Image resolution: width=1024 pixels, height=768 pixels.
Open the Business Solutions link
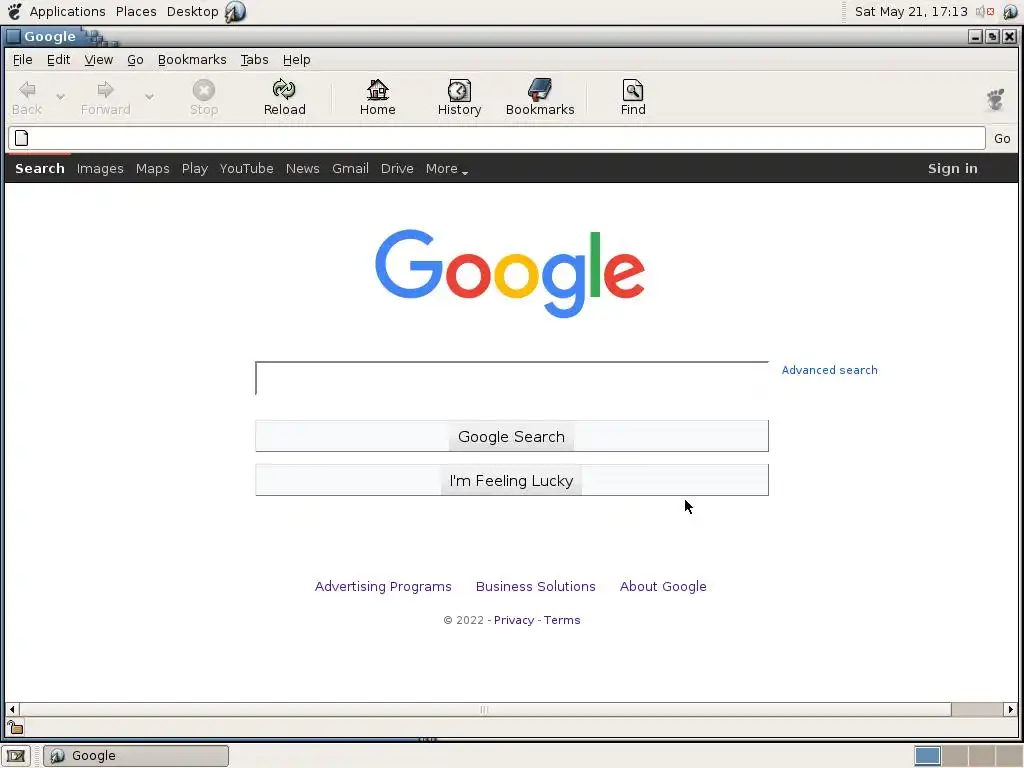point(536,586)
